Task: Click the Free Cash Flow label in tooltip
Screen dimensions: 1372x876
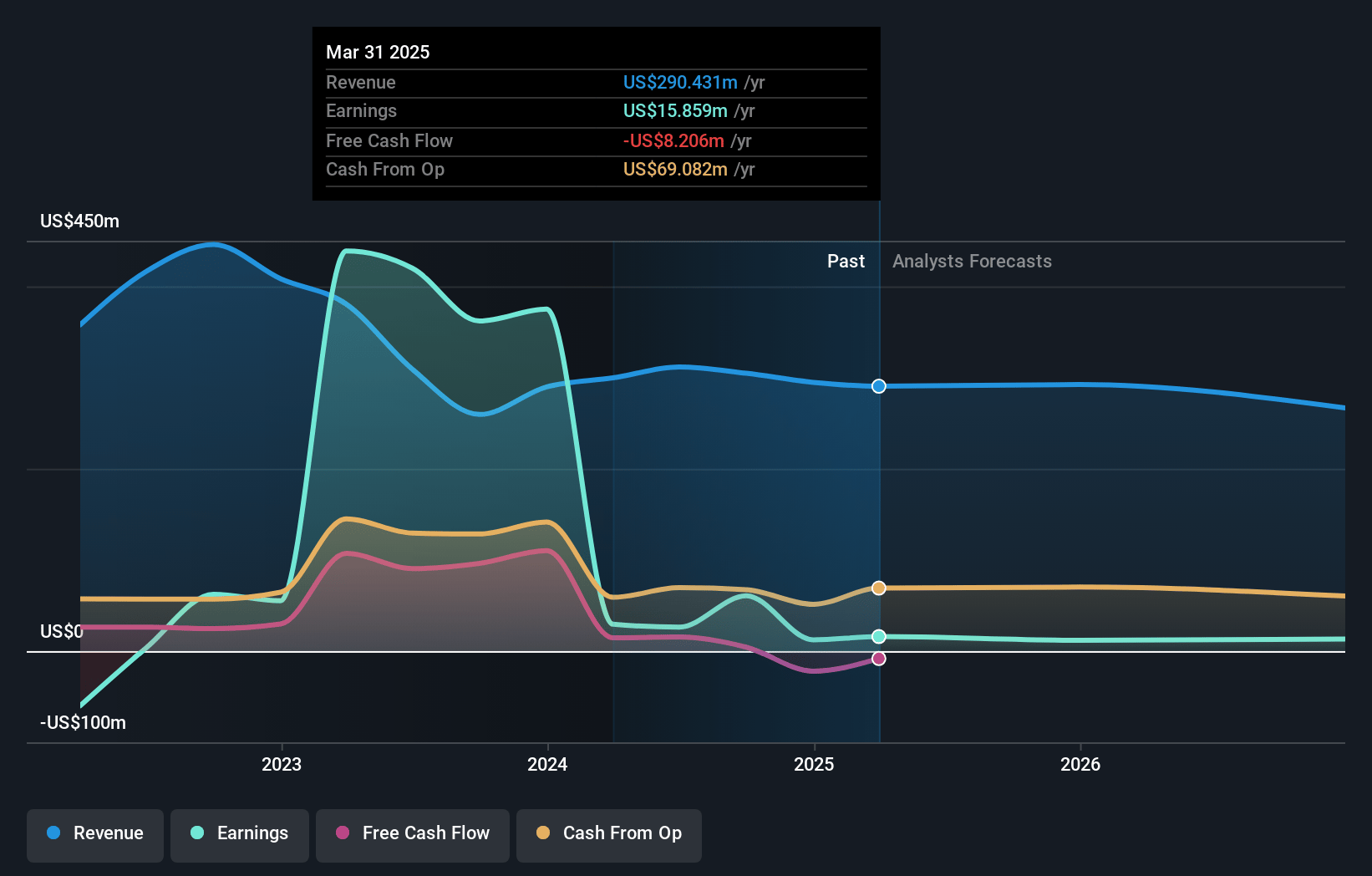Action: click(389, 141)
